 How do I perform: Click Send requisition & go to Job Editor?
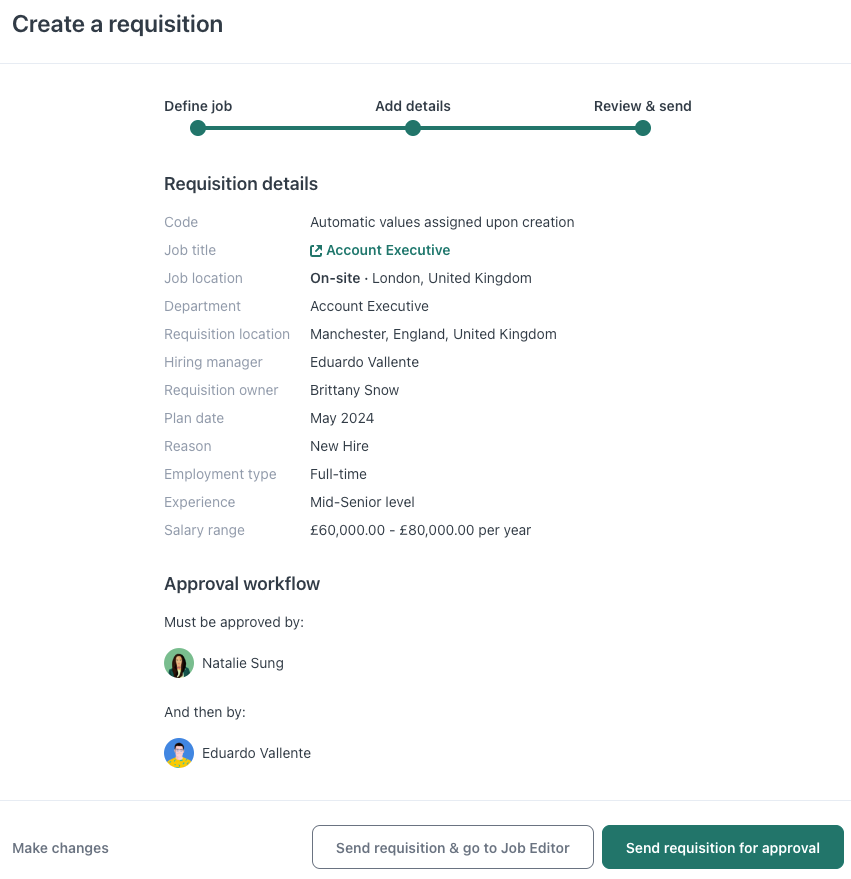pyautogui.click(x=452, y=847)
